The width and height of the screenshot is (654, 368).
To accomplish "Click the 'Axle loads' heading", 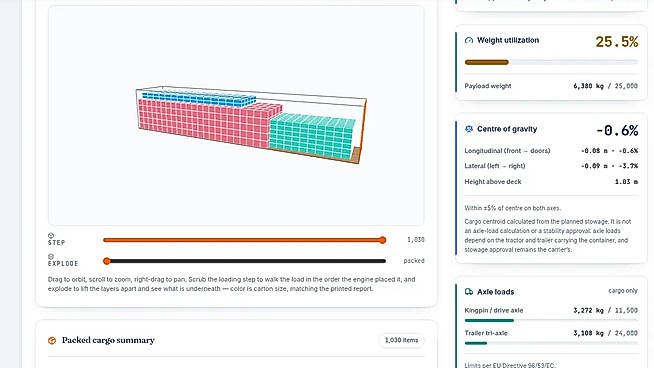I will point(495,292).
